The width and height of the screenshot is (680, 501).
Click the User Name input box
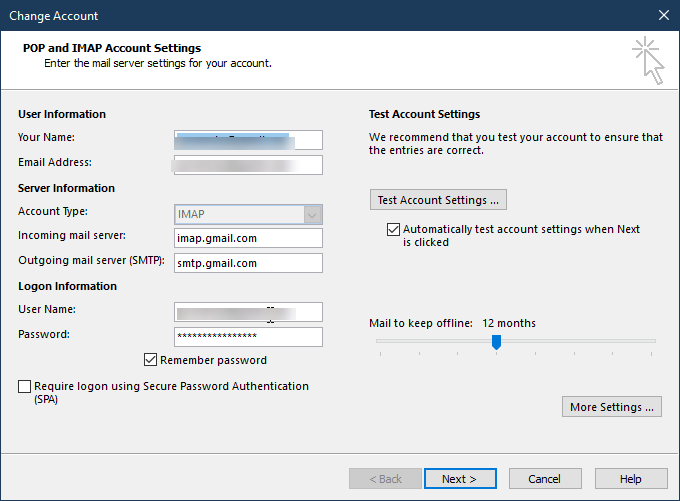tap(248, 312)
